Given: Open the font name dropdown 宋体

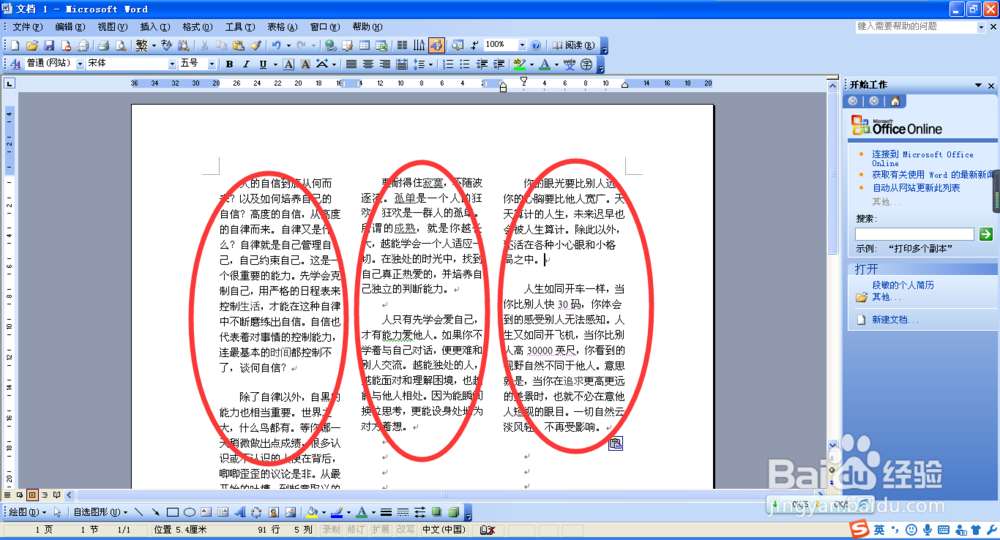Looking at the screenshot, I should 172,64.
